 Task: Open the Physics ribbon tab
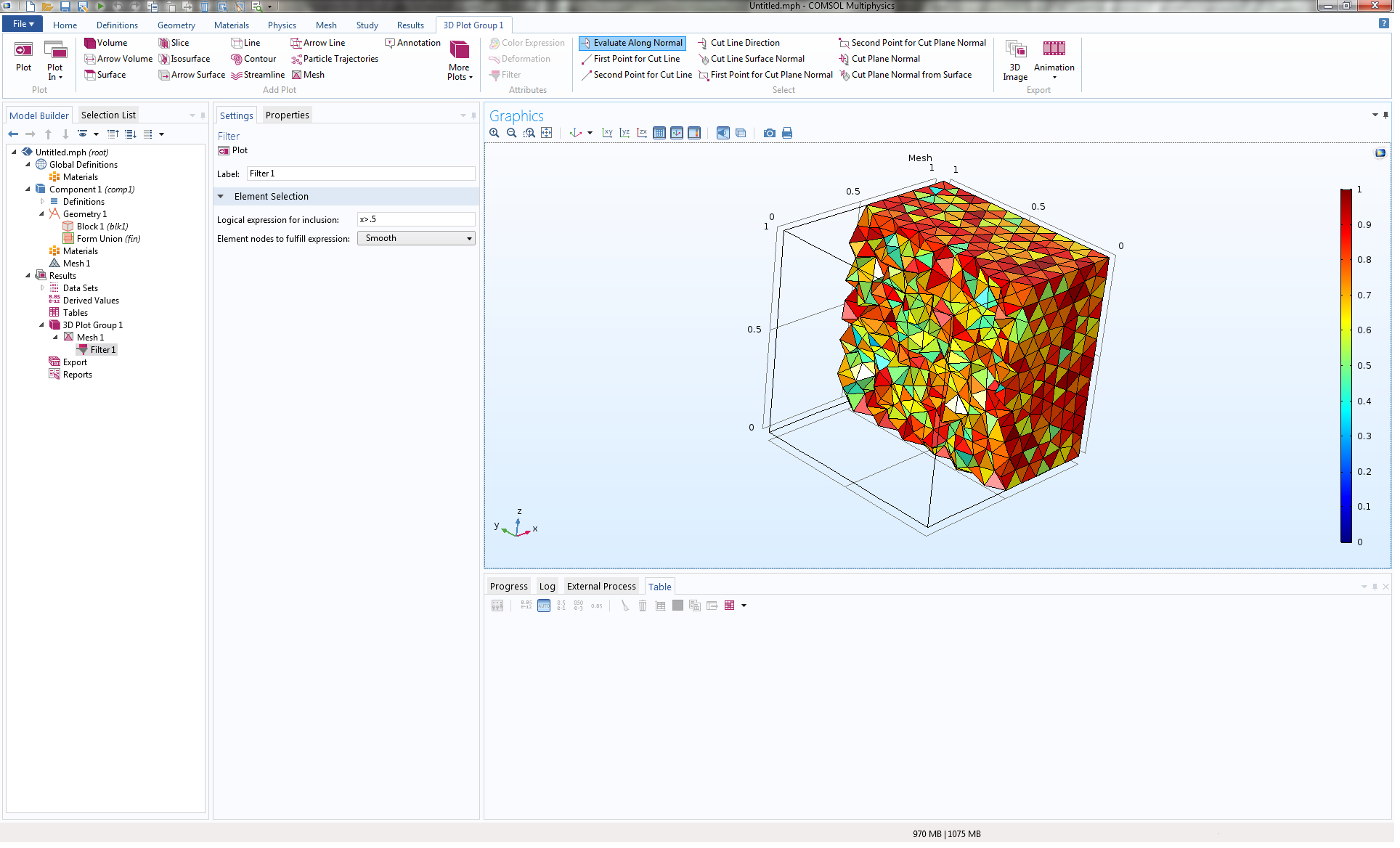(x=282, y=25)
